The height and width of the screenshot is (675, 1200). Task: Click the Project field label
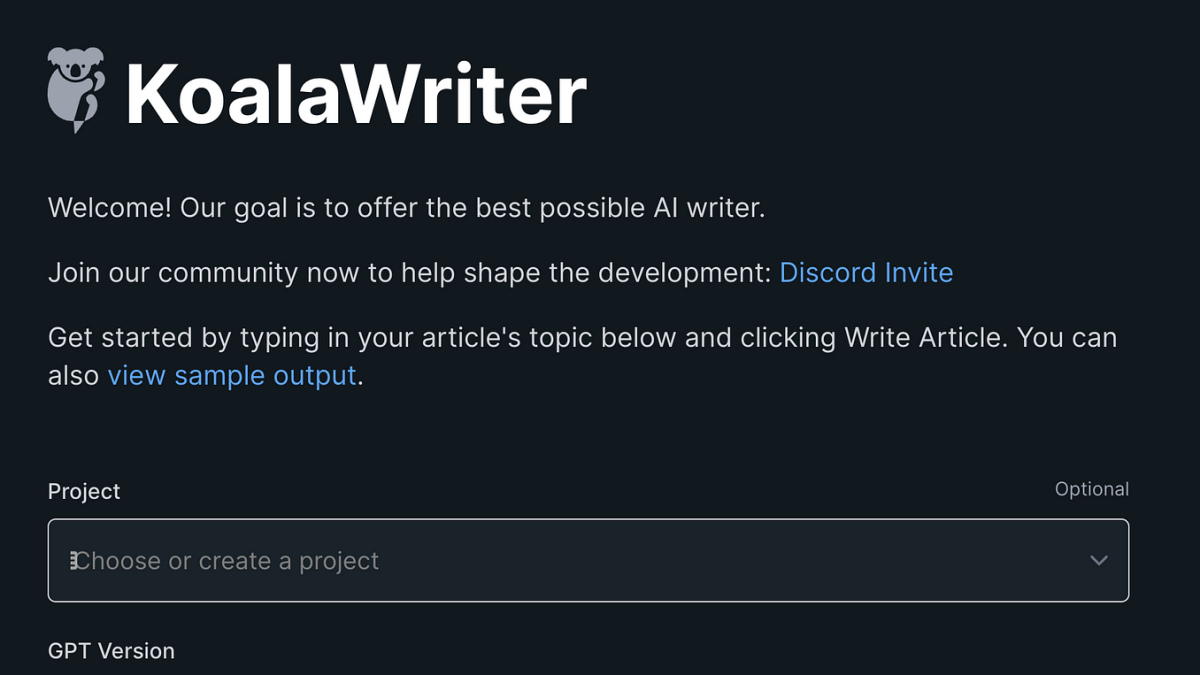coord(84,491)
